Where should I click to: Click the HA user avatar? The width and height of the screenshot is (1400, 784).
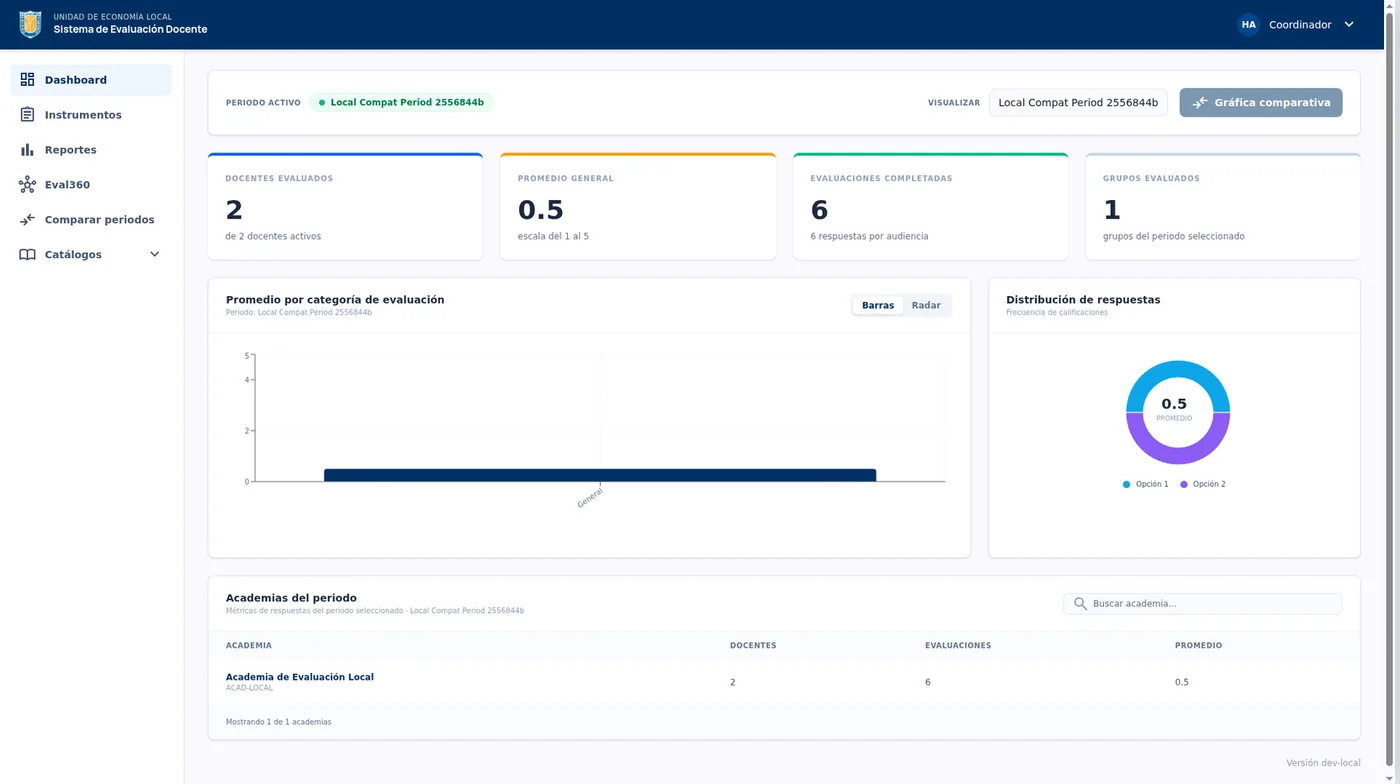pos(1248,24)
